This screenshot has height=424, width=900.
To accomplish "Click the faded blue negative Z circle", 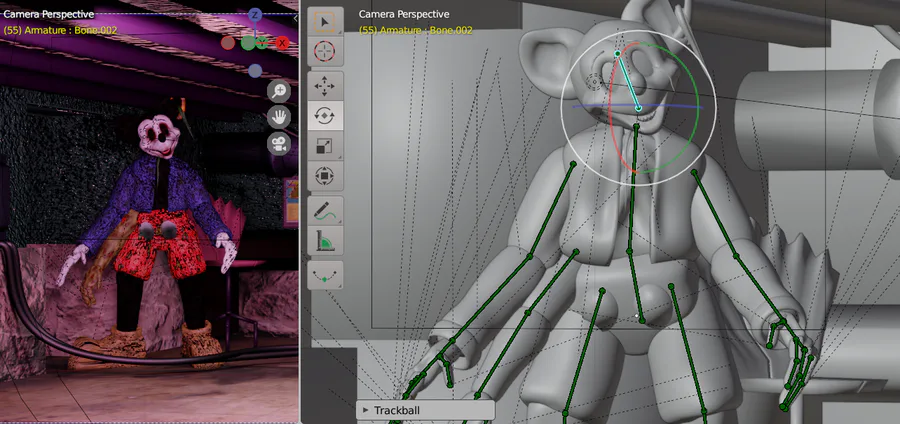I will (255, 71).
